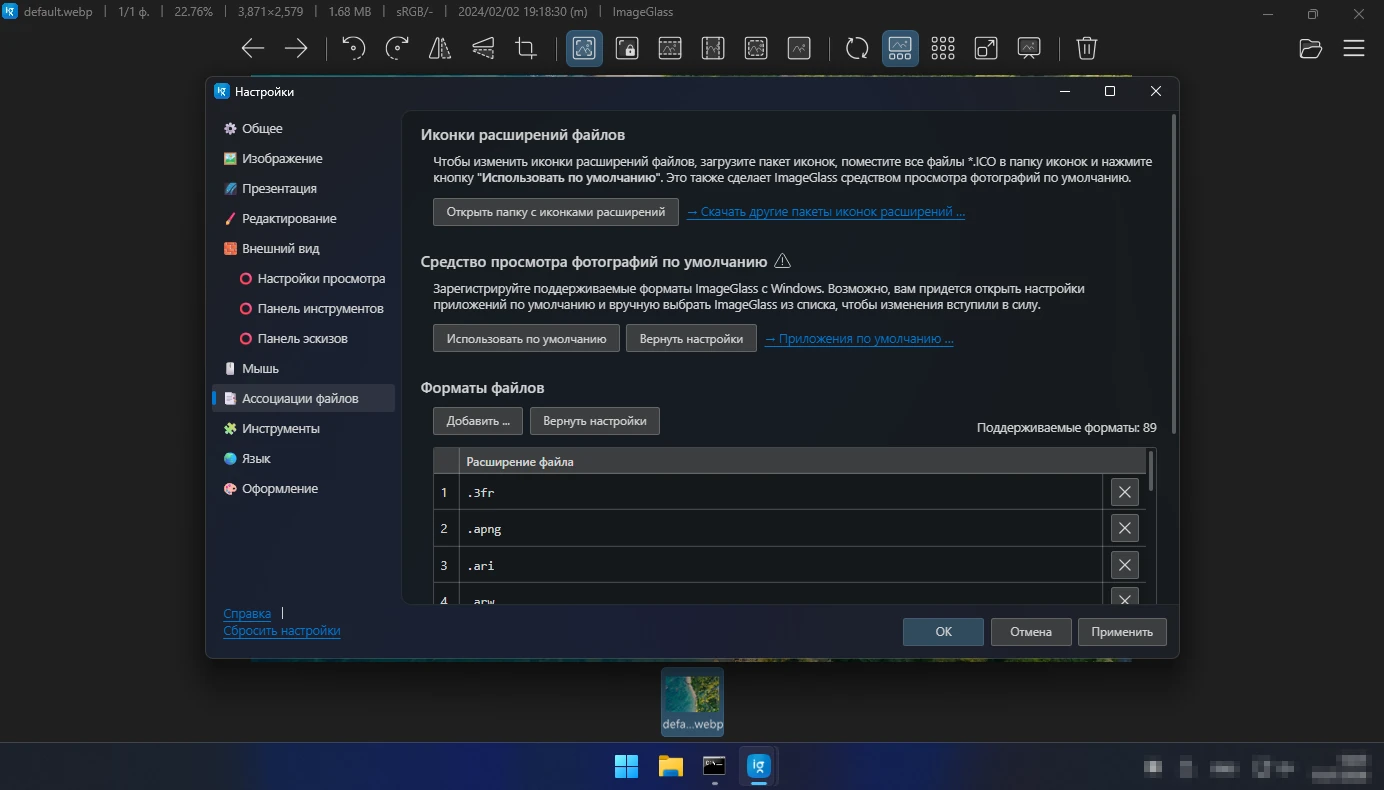Select Панель эскизов sub-item

point(304,338)
